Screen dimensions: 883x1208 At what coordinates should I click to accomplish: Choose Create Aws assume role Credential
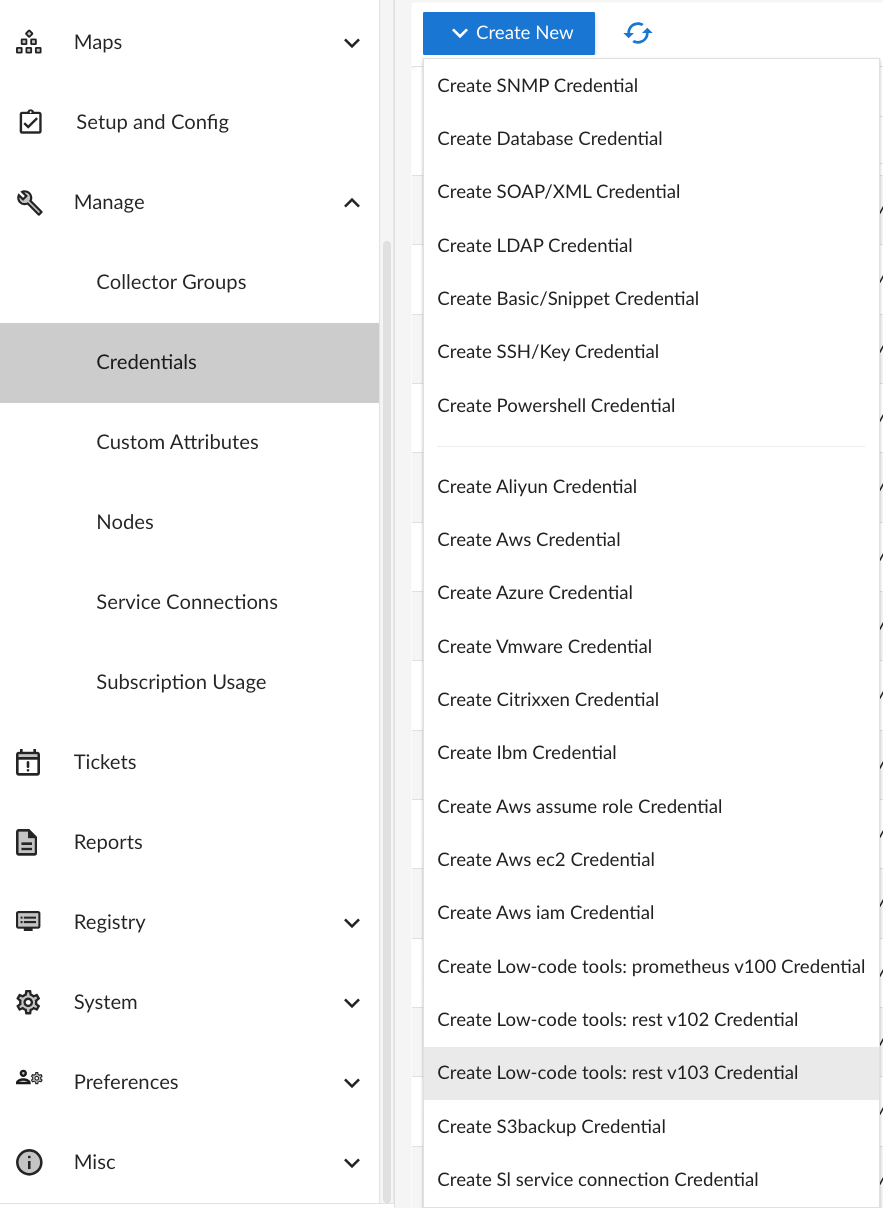(580, 807)
